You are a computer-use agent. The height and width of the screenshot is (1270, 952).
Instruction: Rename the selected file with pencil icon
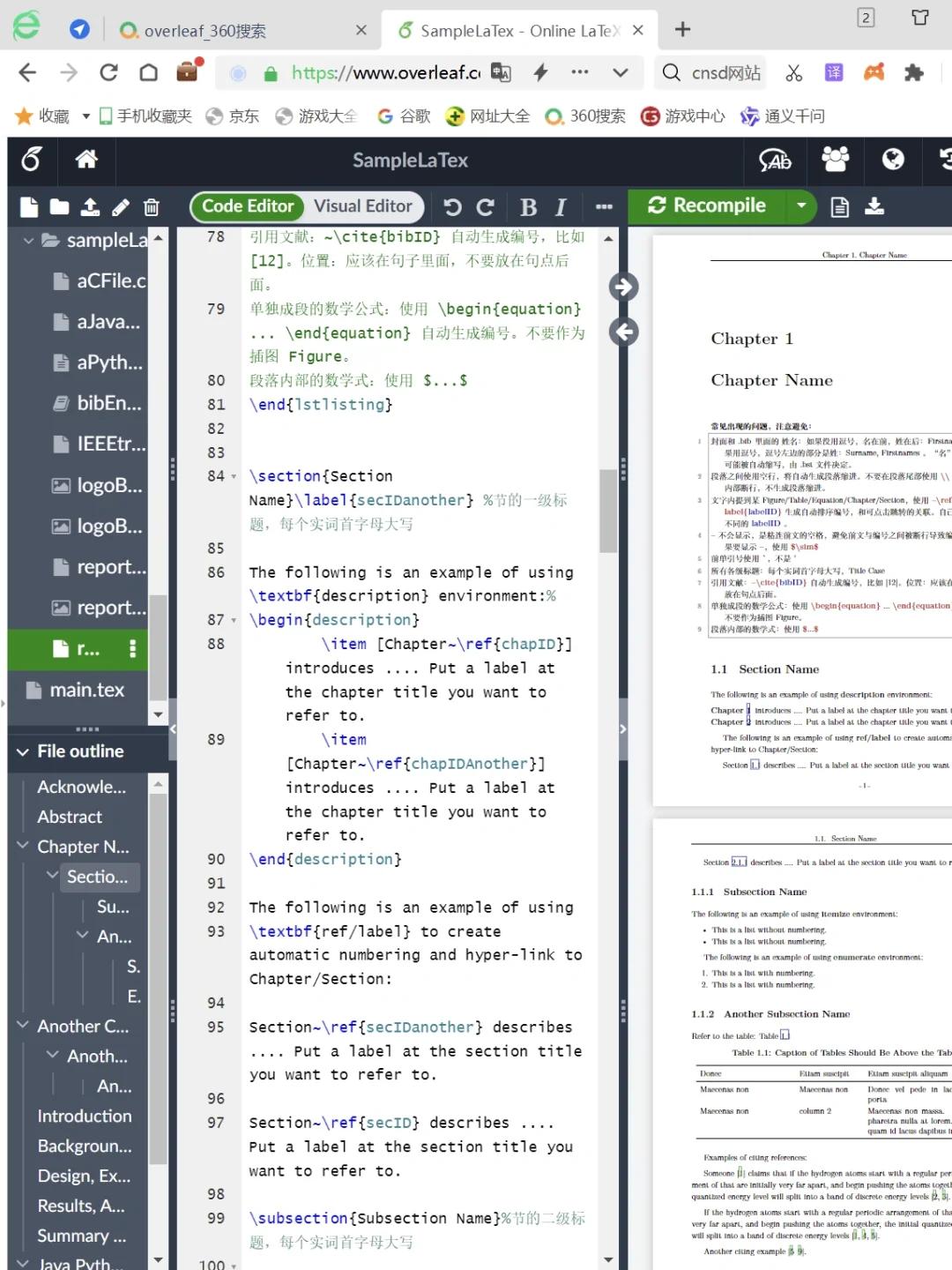[x=121, y=207]
